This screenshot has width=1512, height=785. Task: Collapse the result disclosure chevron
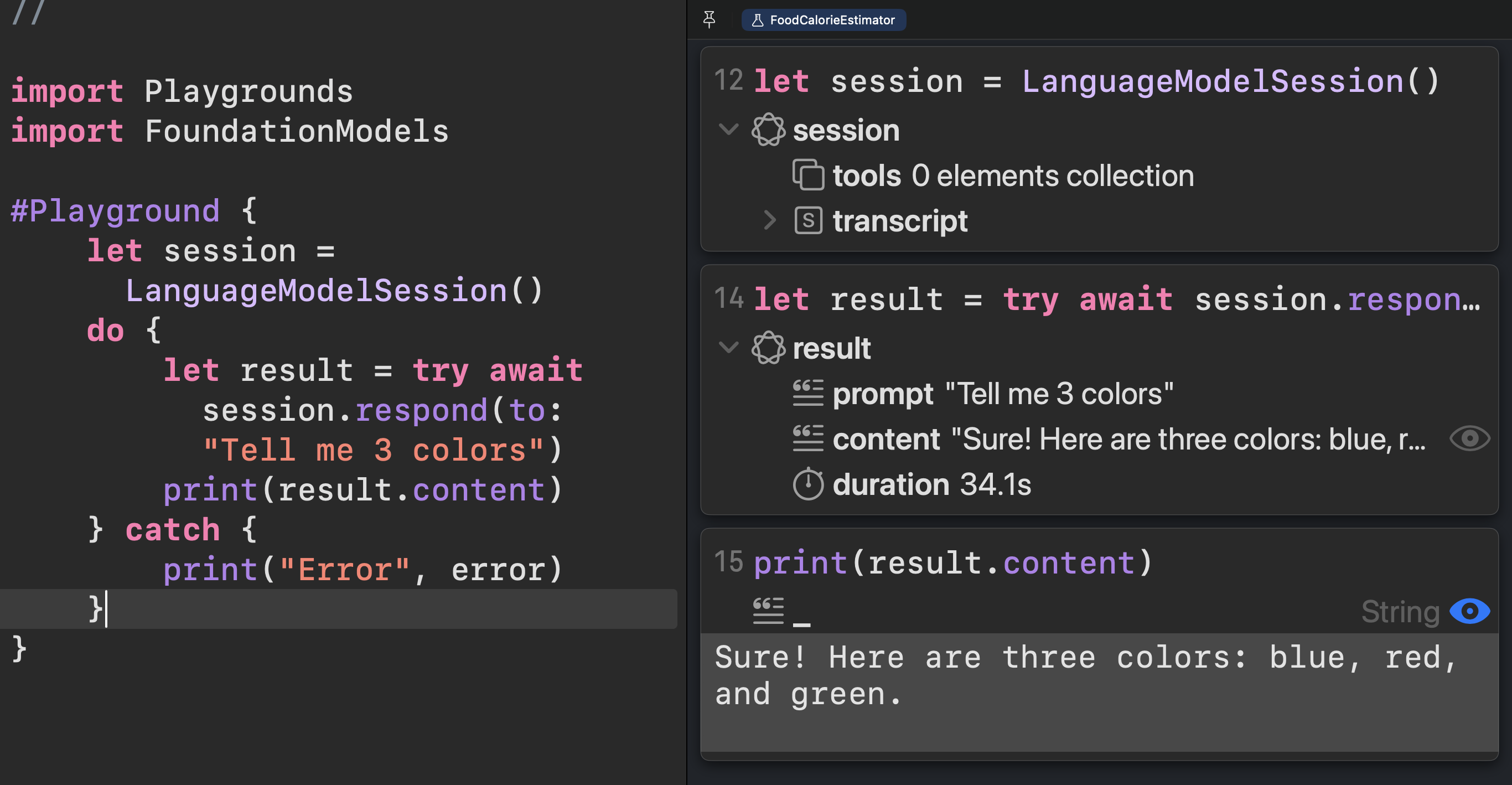(x=728, y=348)
